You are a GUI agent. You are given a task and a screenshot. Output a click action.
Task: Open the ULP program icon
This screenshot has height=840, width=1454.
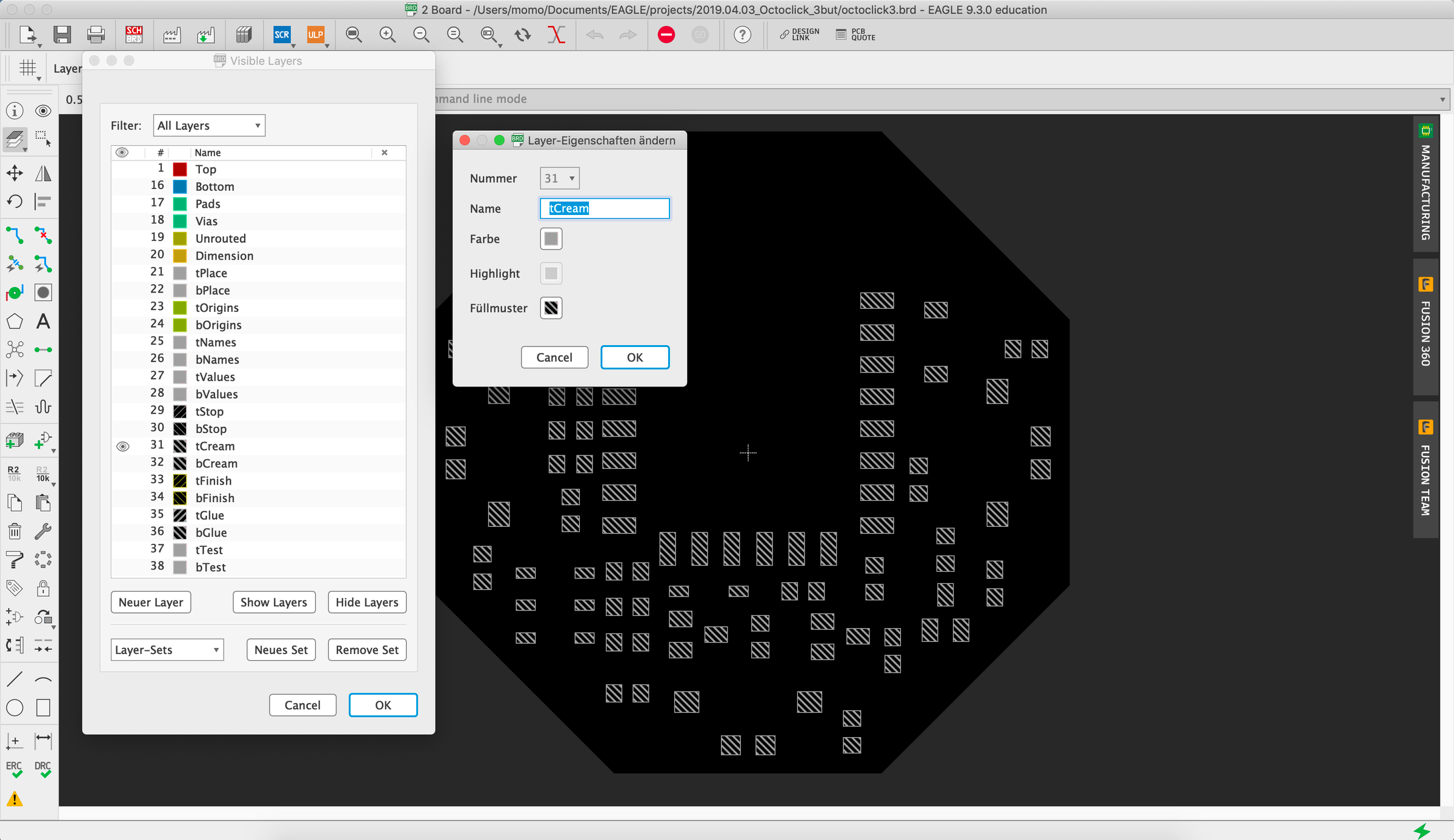pyautogui.click(x=315, y=35)
